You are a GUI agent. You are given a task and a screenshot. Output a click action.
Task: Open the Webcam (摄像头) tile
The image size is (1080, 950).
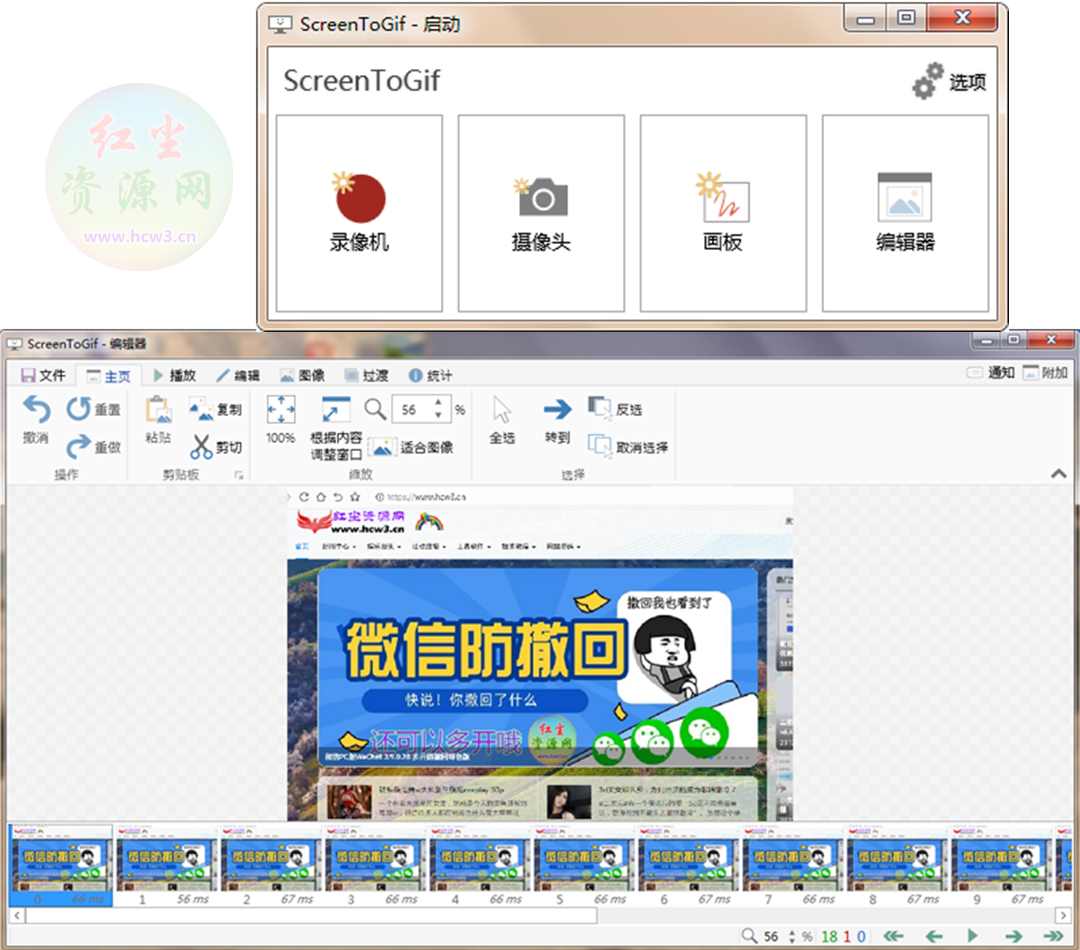(541, 213)
